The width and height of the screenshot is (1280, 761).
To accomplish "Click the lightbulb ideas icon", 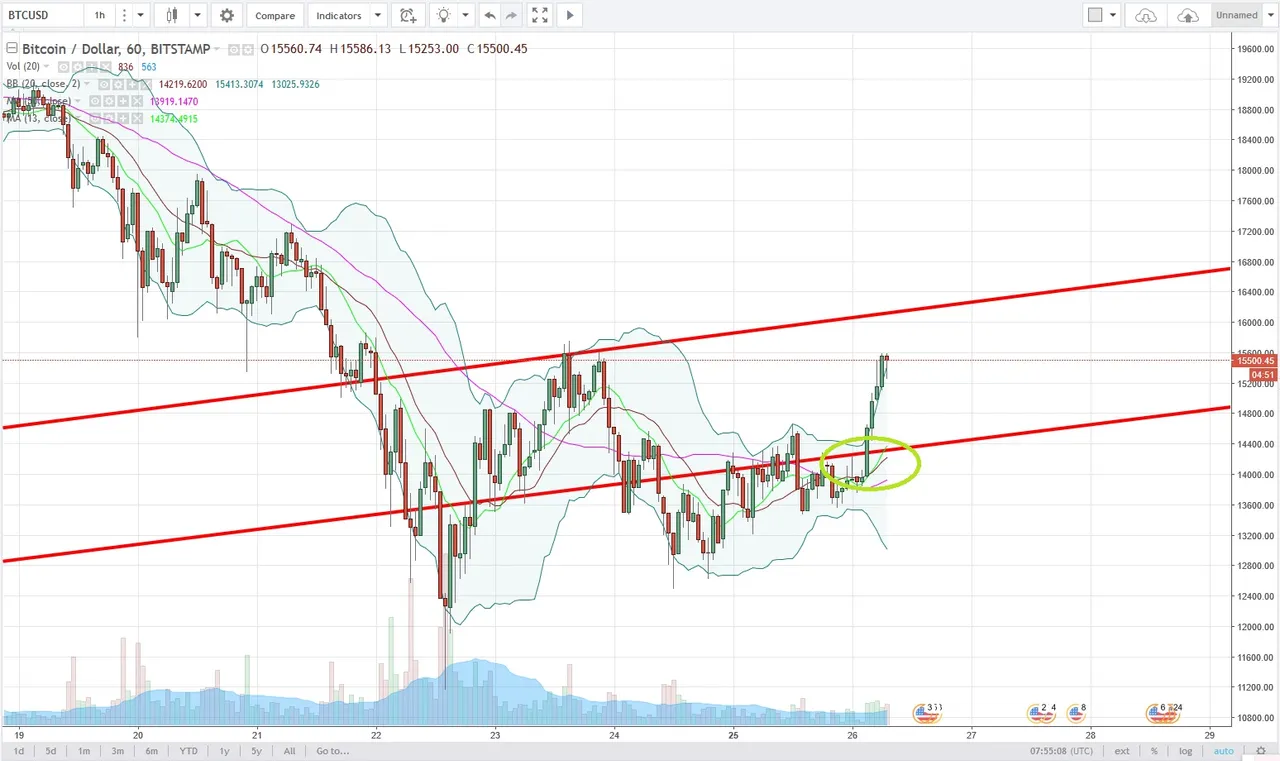I will (x=443, y=15).
